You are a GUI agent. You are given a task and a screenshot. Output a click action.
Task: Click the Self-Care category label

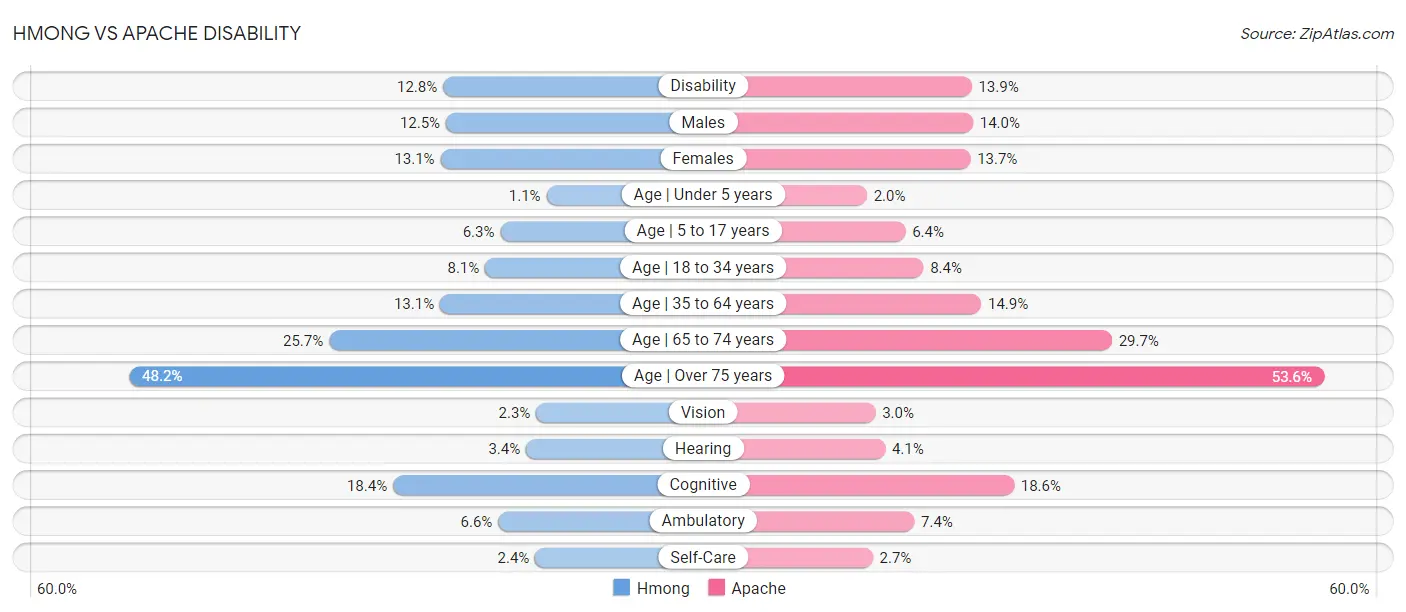click(x=703, y=557)
